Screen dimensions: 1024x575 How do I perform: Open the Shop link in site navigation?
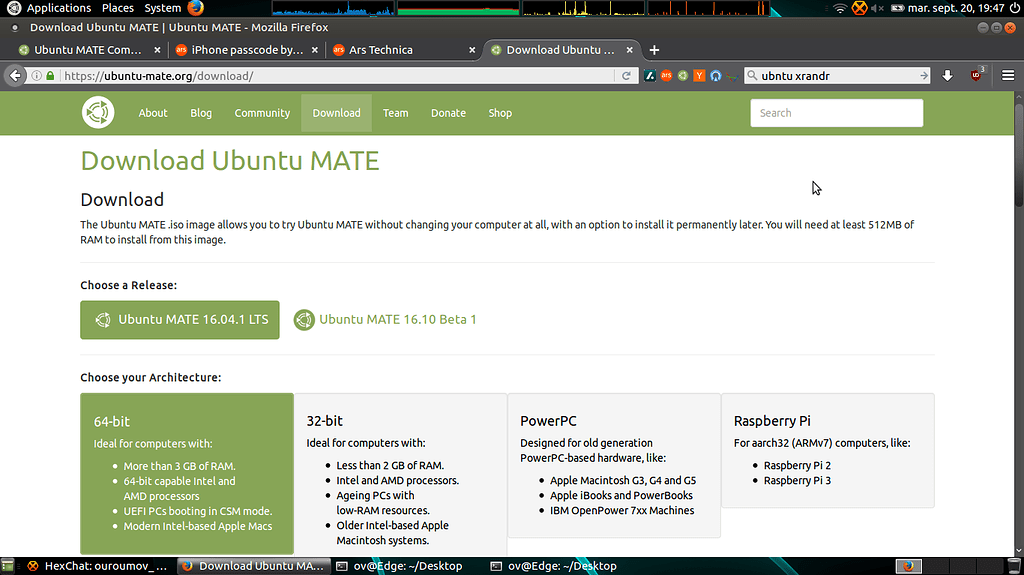point(500,113)
